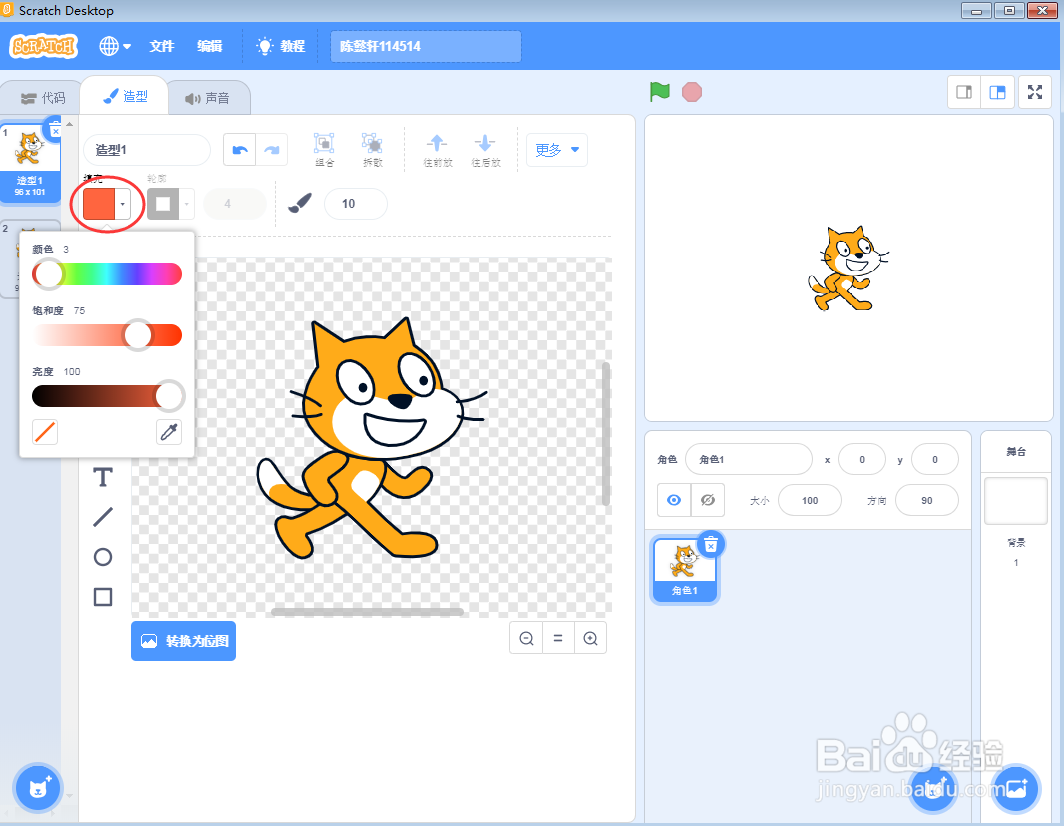Image resolution: width=1064 pixels, height=826 pixels.
Task: Select the Line tool
Action: (x=102, y=517)
